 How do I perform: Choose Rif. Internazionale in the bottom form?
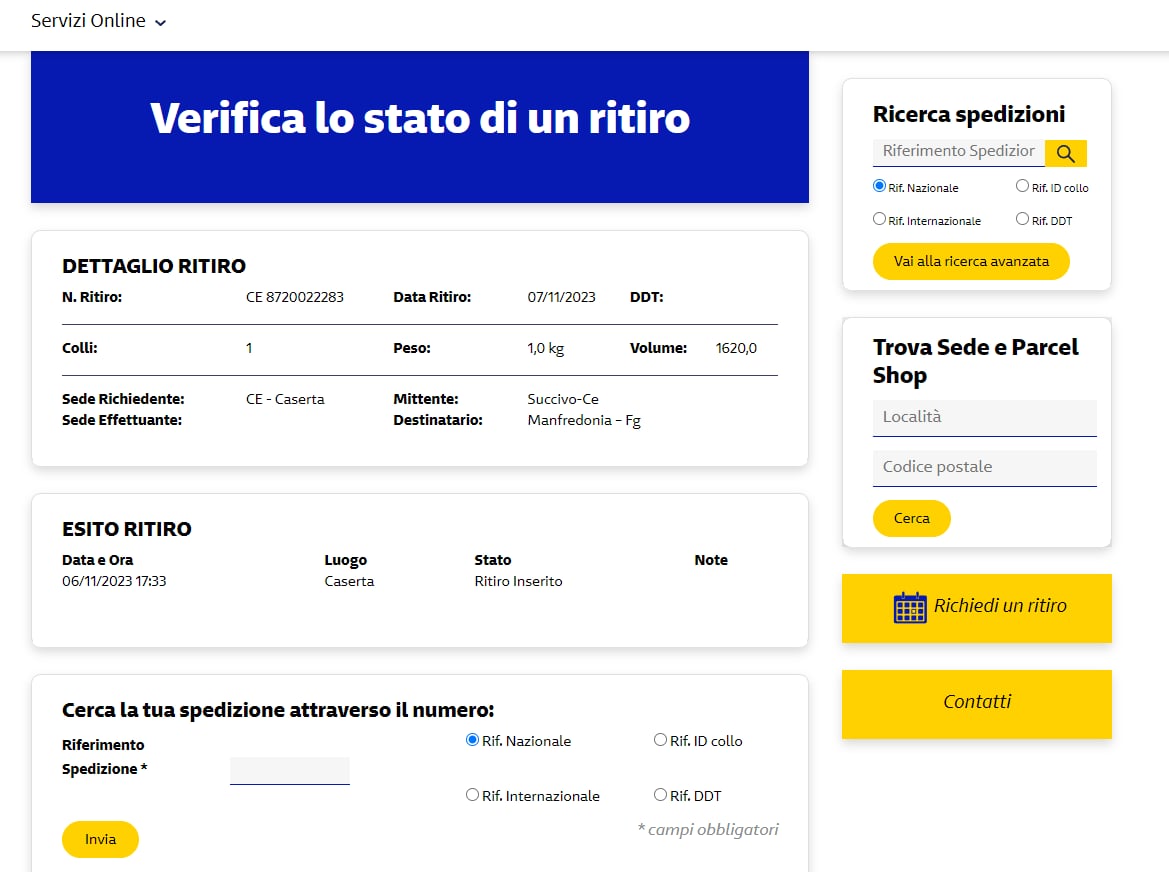click(472, 794)
